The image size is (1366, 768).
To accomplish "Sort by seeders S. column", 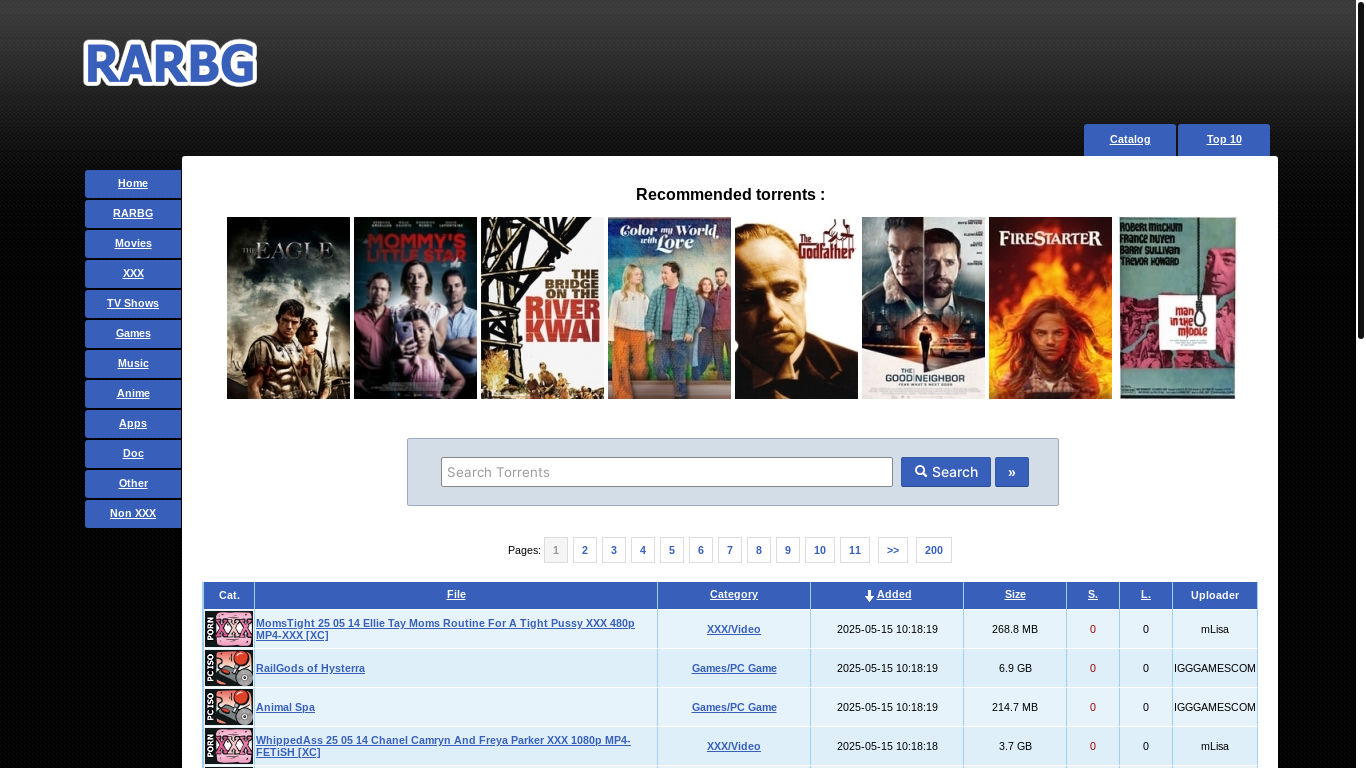I will [x=1093, y=594].
